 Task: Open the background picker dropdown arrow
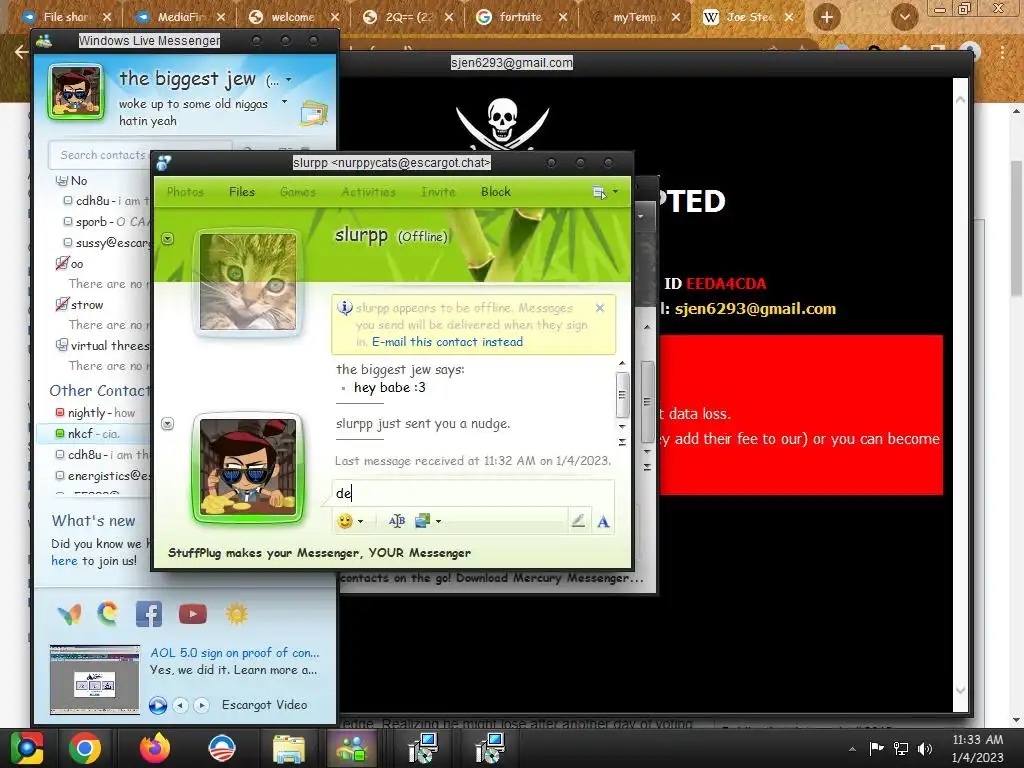coord(438,521)
